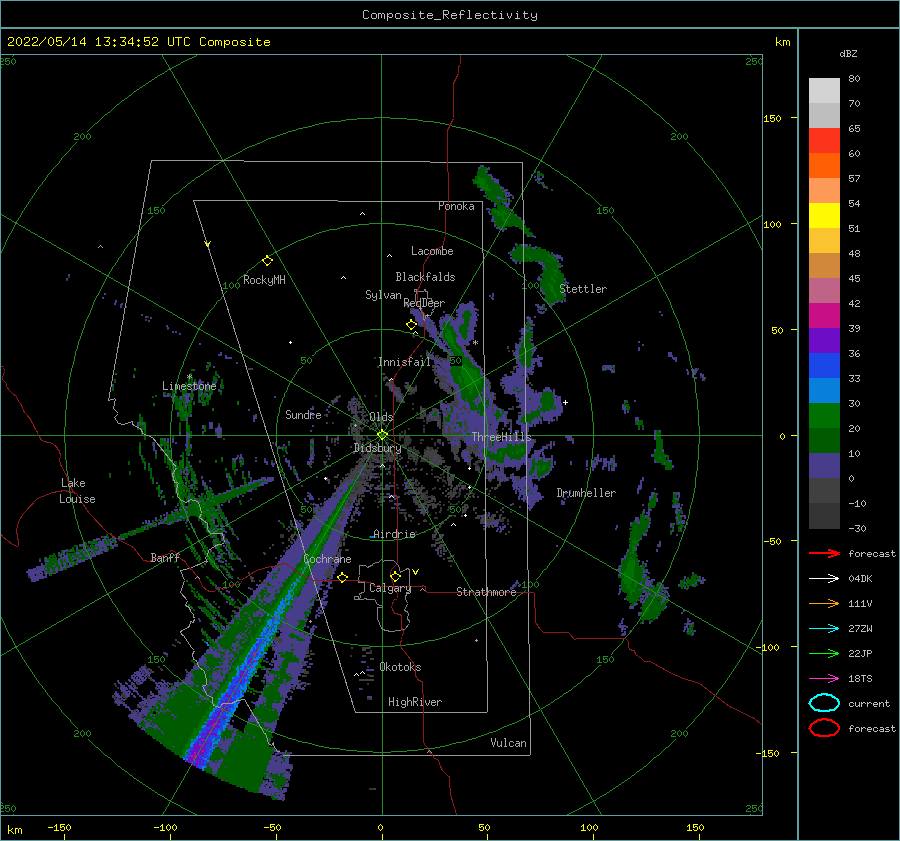Click the Ponoka city label

coord(456,206)
